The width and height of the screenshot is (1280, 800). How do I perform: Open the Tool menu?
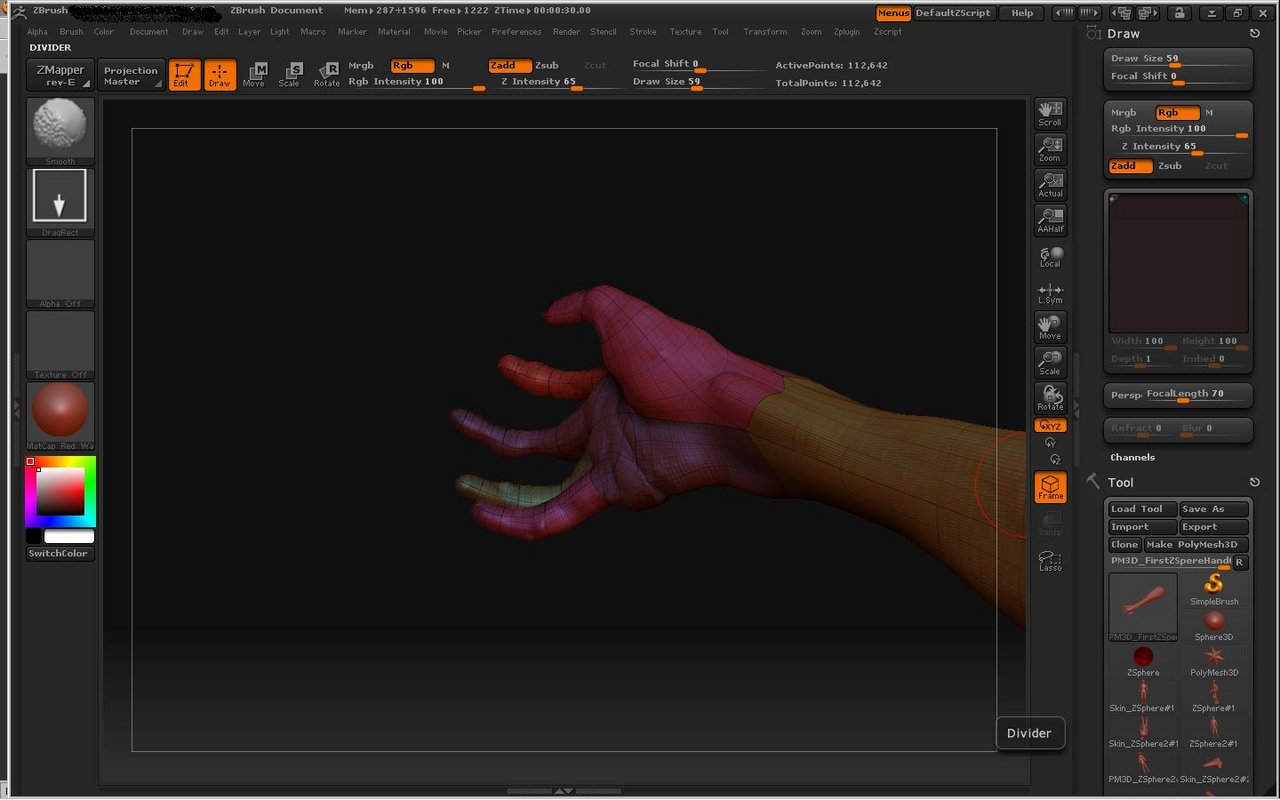pyautogui.click(x=721, y=31)
